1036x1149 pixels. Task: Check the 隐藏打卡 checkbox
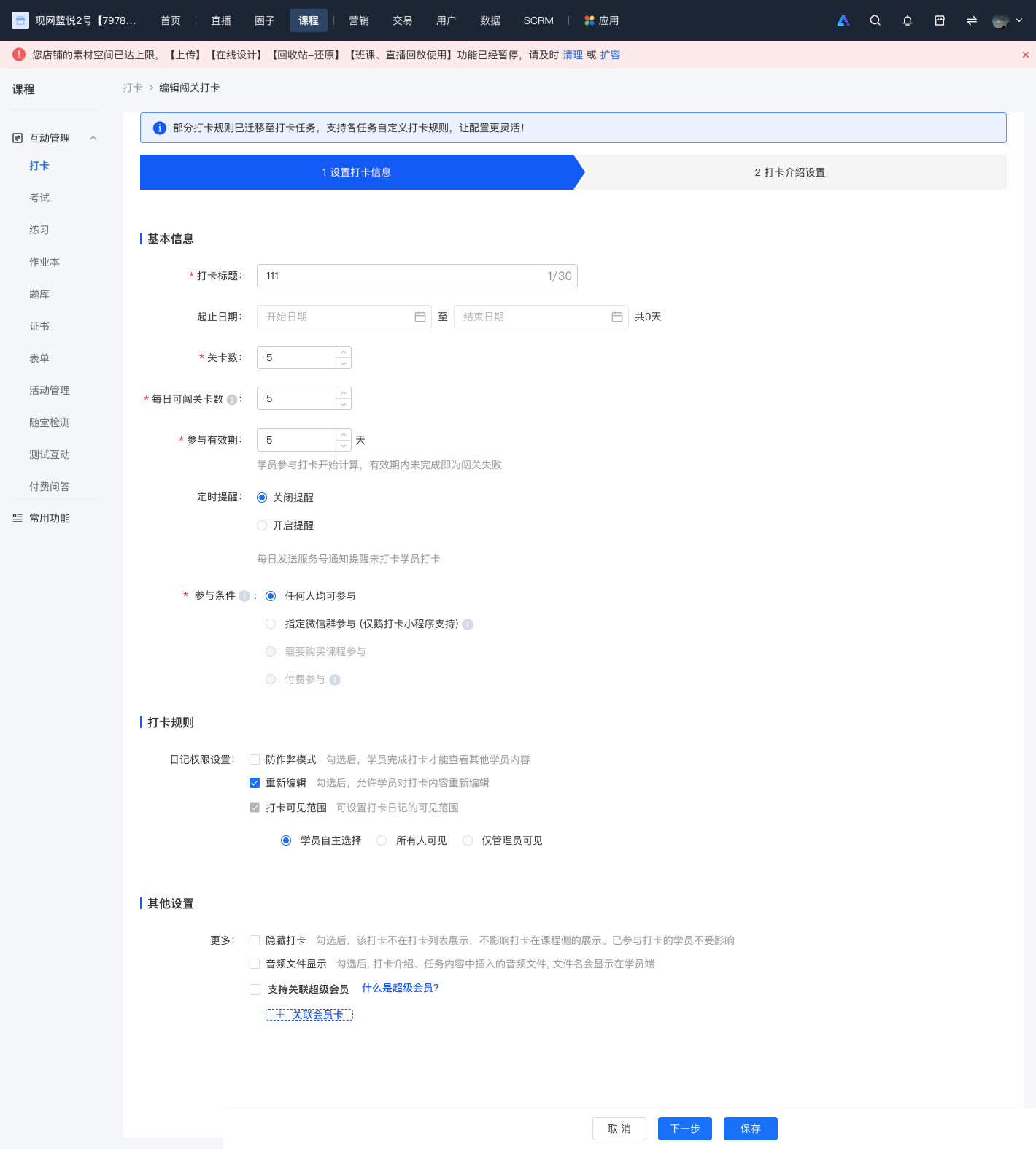[x=255, y=940]
